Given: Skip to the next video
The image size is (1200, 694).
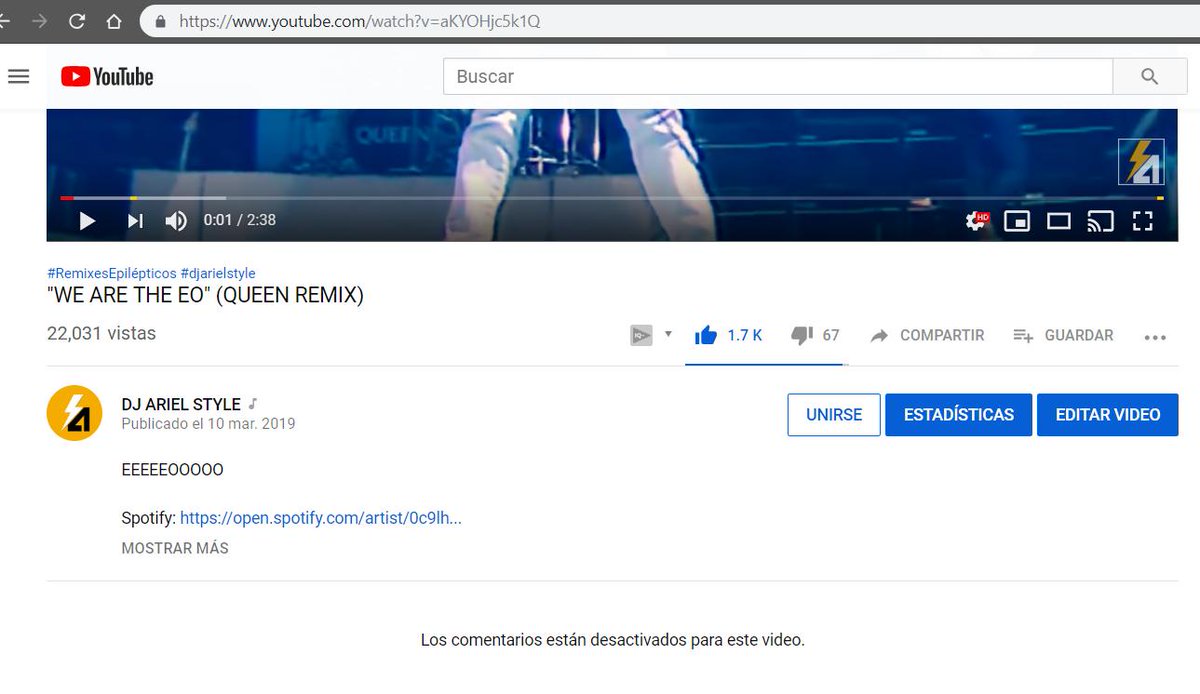Looking at the screenshot, I should (135, 221).
